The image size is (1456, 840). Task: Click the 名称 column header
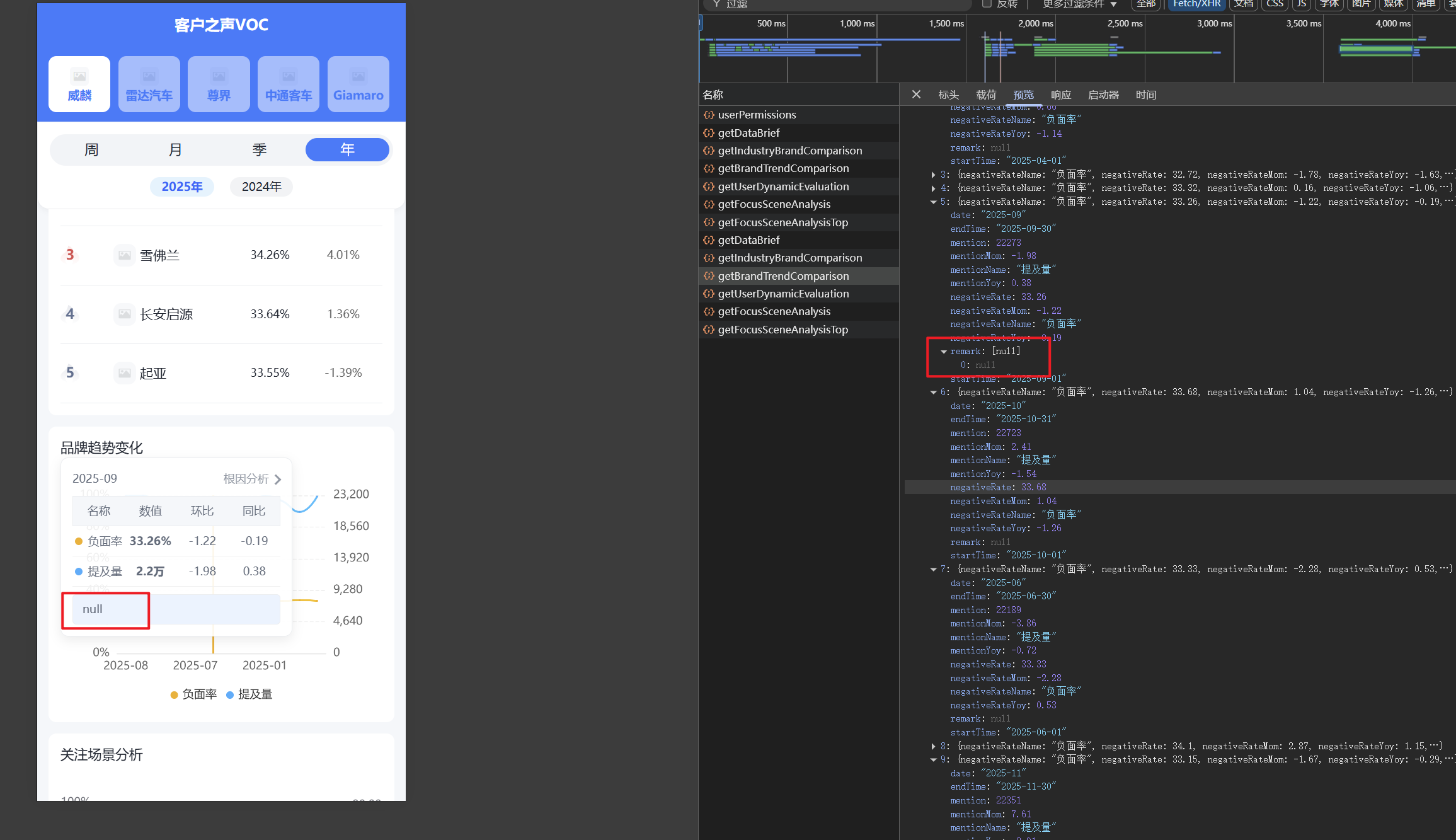713,95
